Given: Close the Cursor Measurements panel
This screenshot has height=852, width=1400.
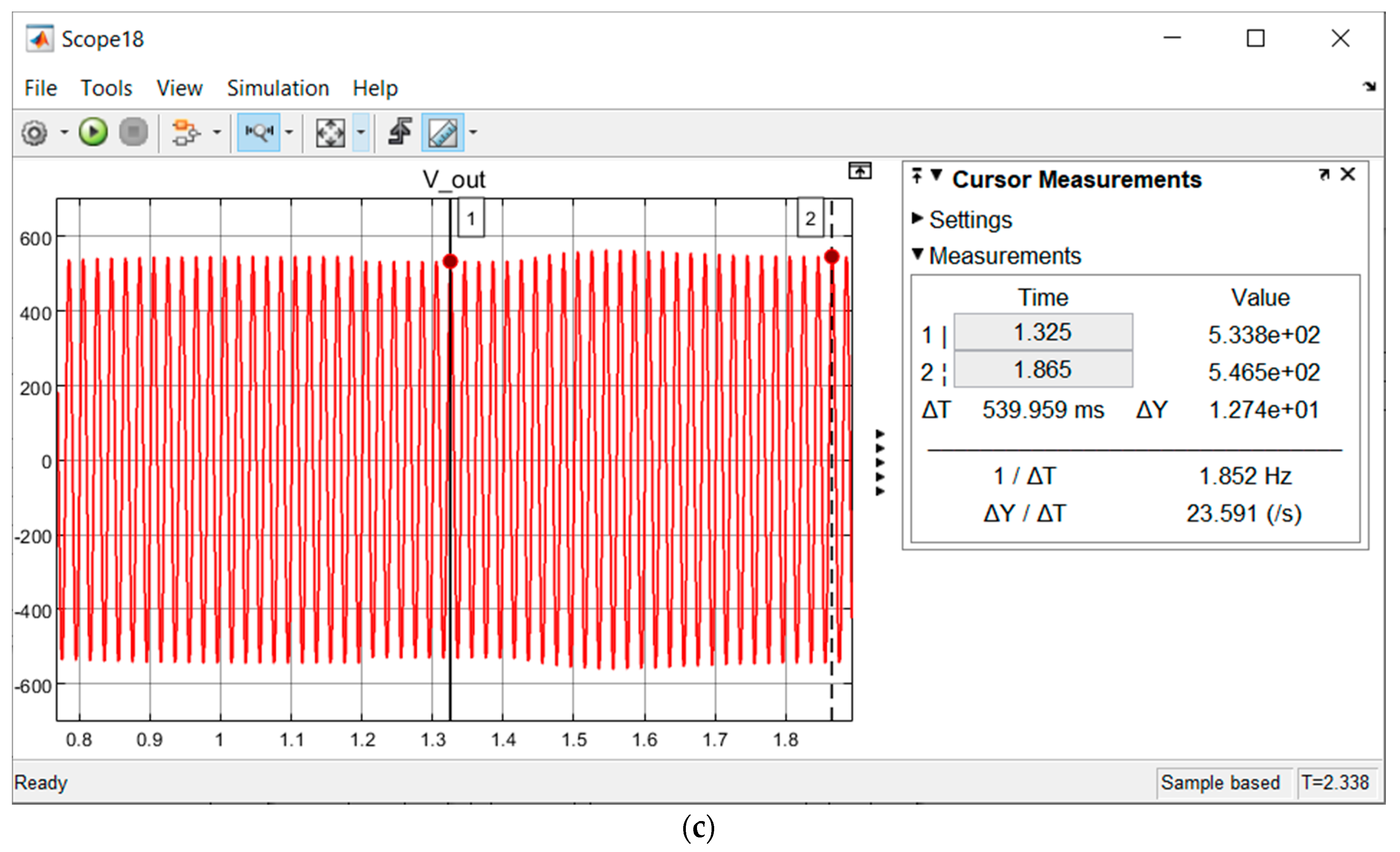Looking at the screenshot, I should [1348, 175].
